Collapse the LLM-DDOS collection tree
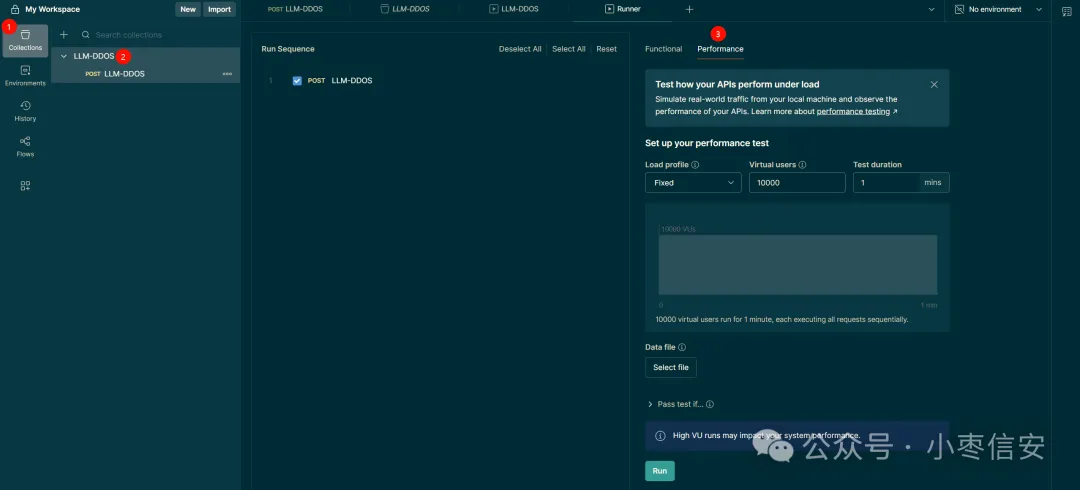Screen dimensions: 1080x490 click(x=64, y=56)
